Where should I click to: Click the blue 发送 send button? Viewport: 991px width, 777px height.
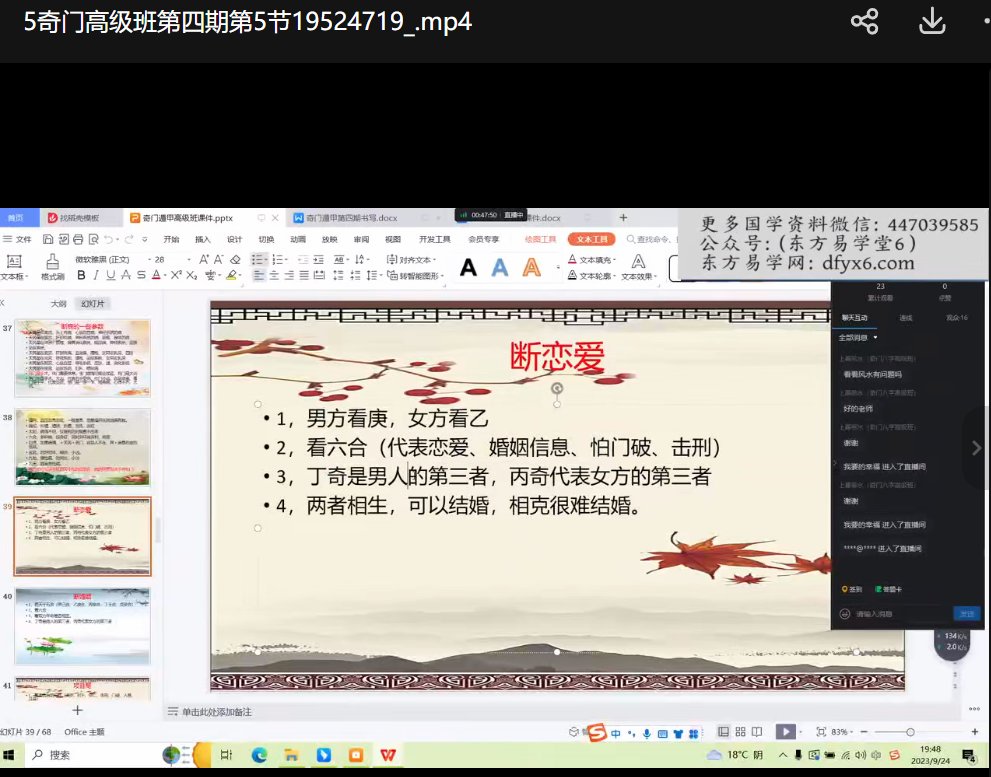coord(966,614)
